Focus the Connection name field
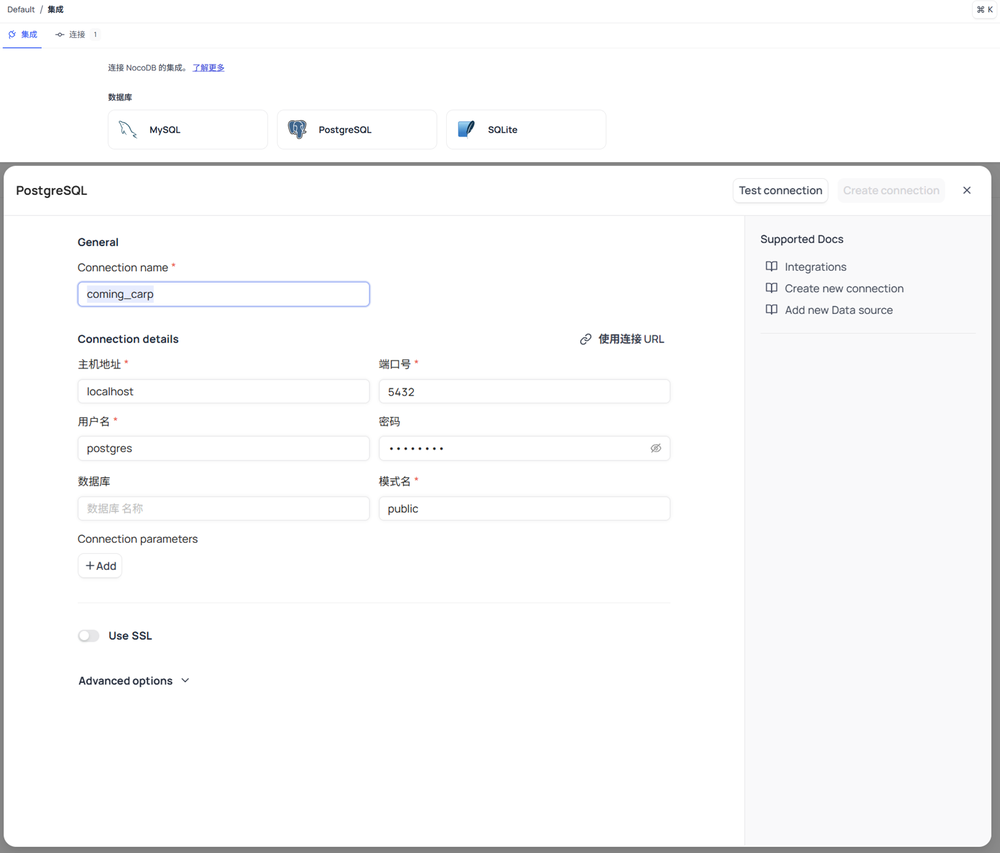The width and height of the screenshot is (1000, 853). pos(224,294)
